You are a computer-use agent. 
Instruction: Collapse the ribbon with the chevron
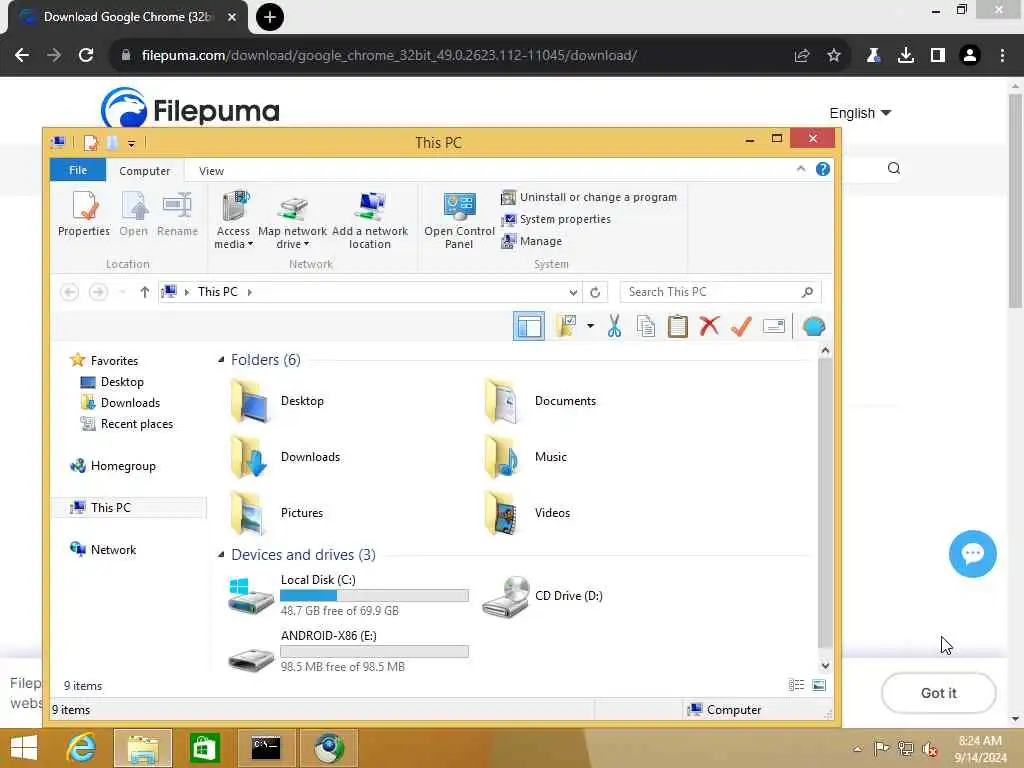click(x=801, y=169)
